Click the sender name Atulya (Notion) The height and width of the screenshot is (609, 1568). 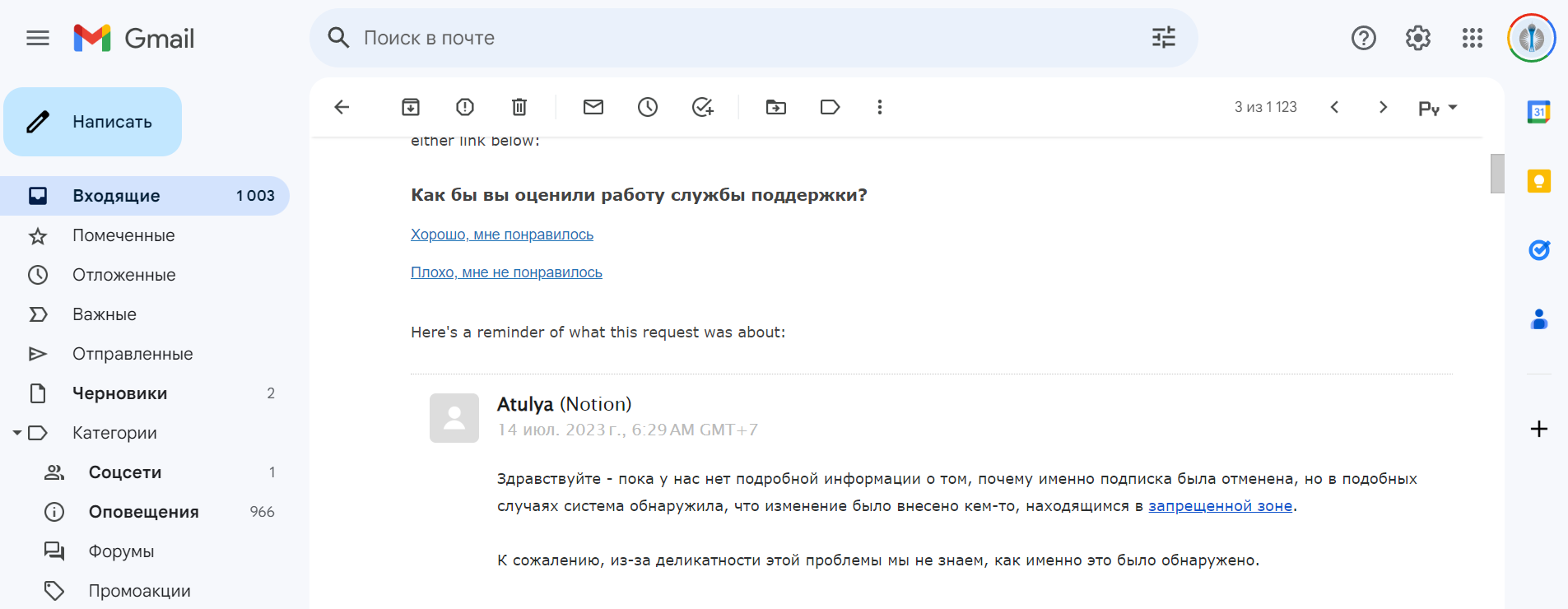point(564,404)
